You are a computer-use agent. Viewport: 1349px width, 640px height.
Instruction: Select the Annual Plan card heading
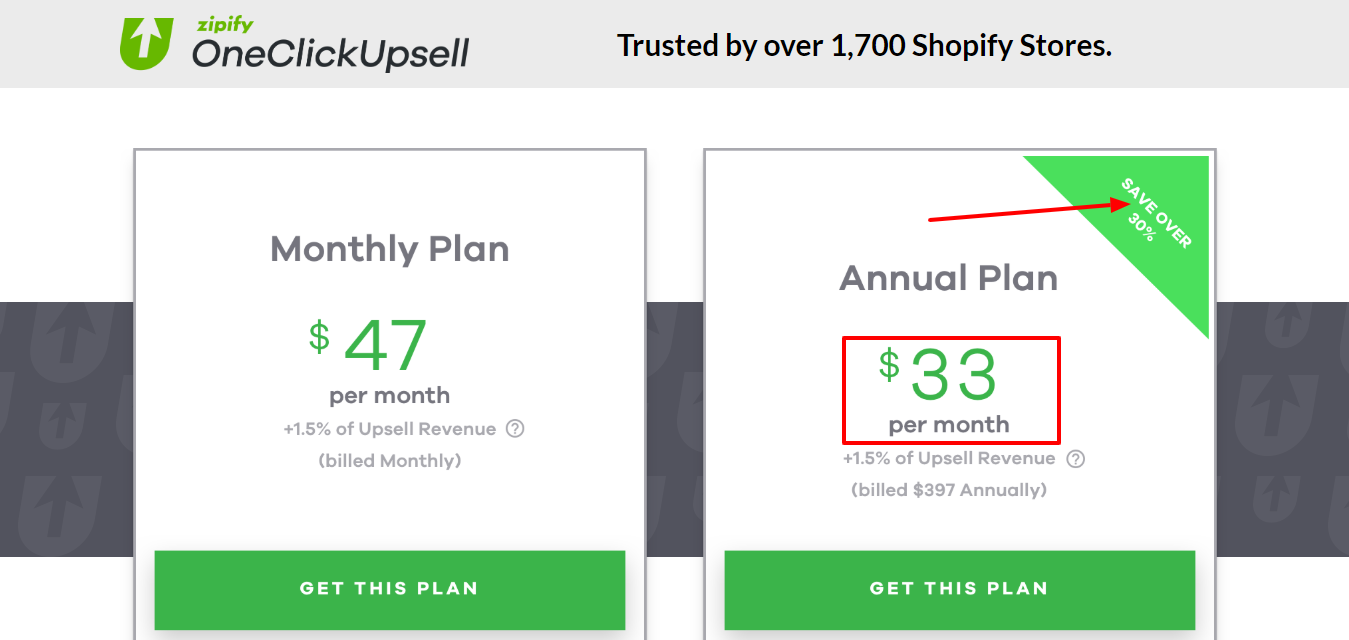[x=948, y=278]
